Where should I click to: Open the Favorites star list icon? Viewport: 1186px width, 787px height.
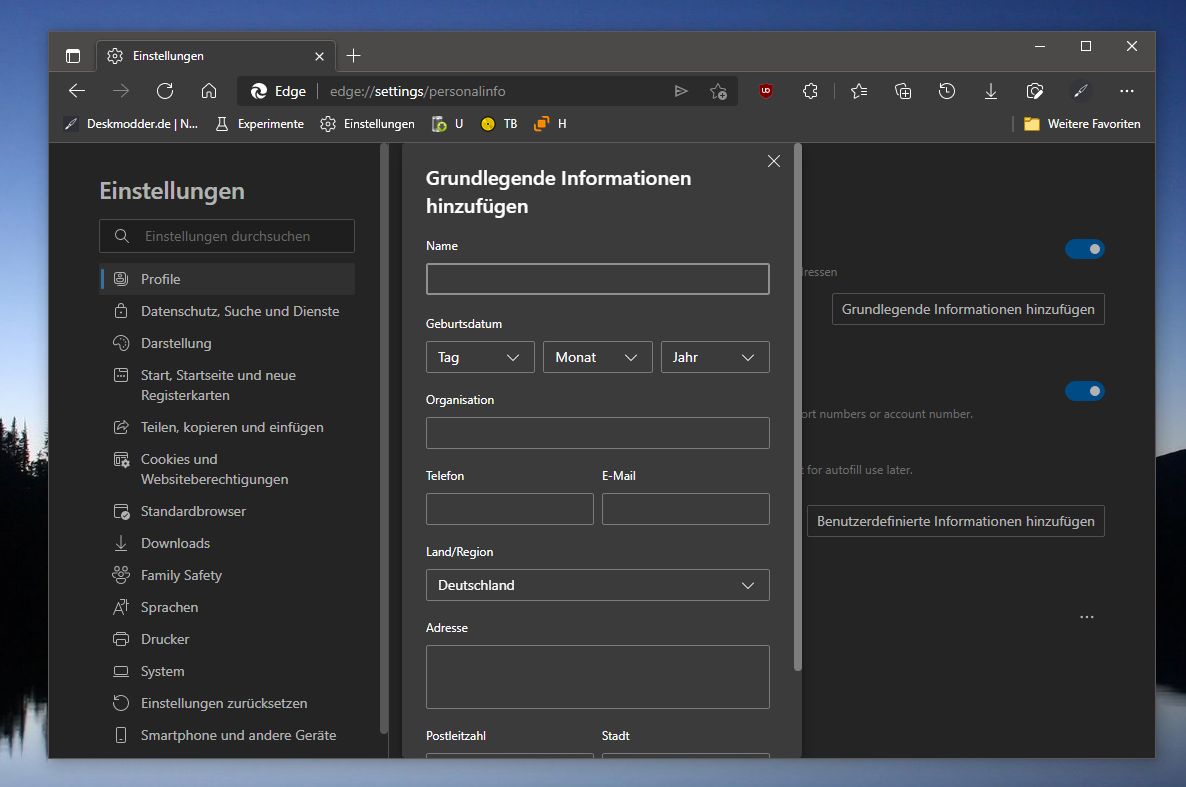(858, 92)
